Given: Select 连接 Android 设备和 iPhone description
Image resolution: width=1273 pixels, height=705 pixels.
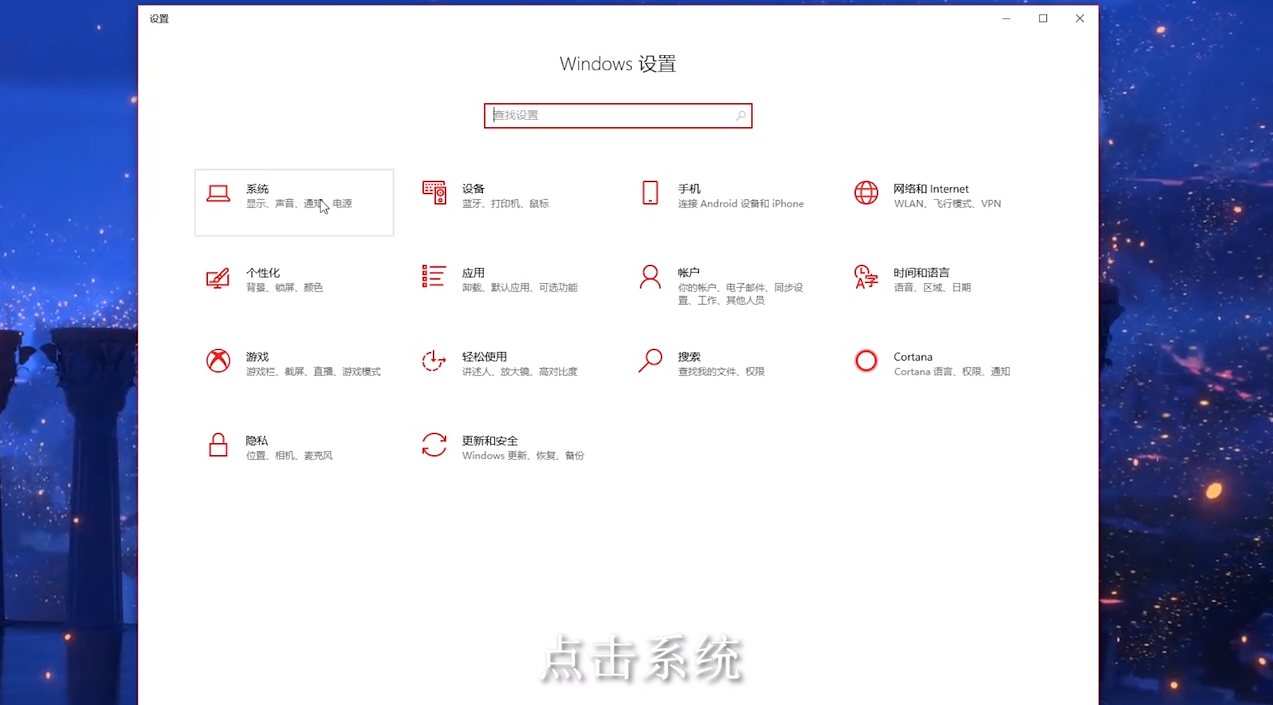Looking at the screenshot, I should (741, 204).
